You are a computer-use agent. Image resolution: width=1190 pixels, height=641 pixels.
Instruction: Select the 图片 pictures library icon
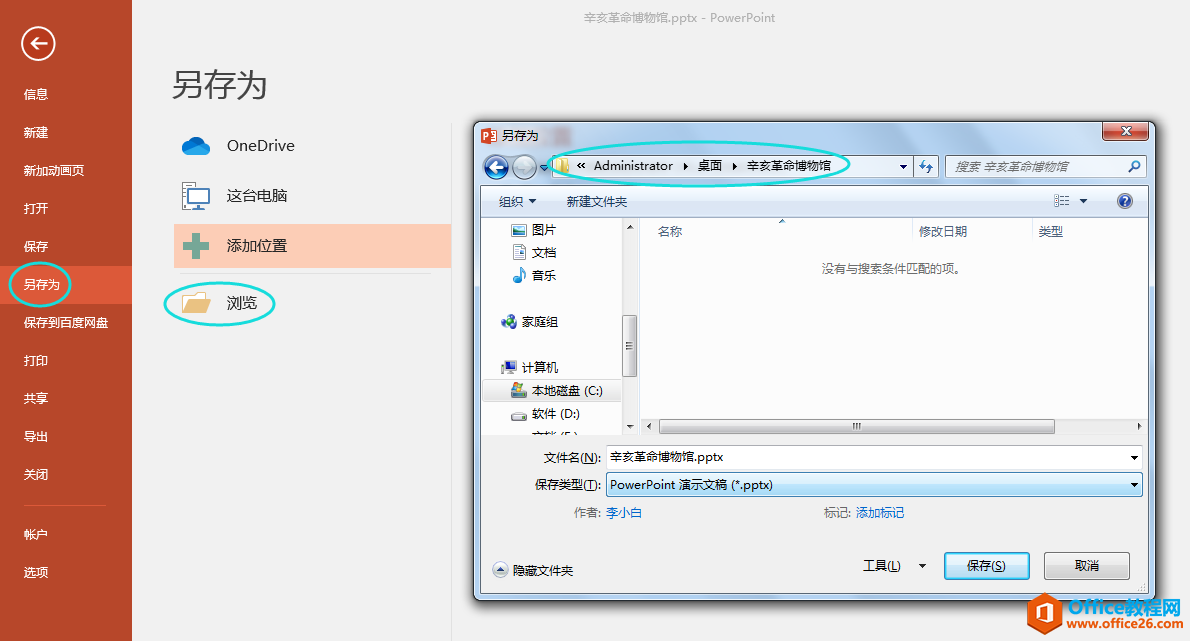(x=519, y=230)
